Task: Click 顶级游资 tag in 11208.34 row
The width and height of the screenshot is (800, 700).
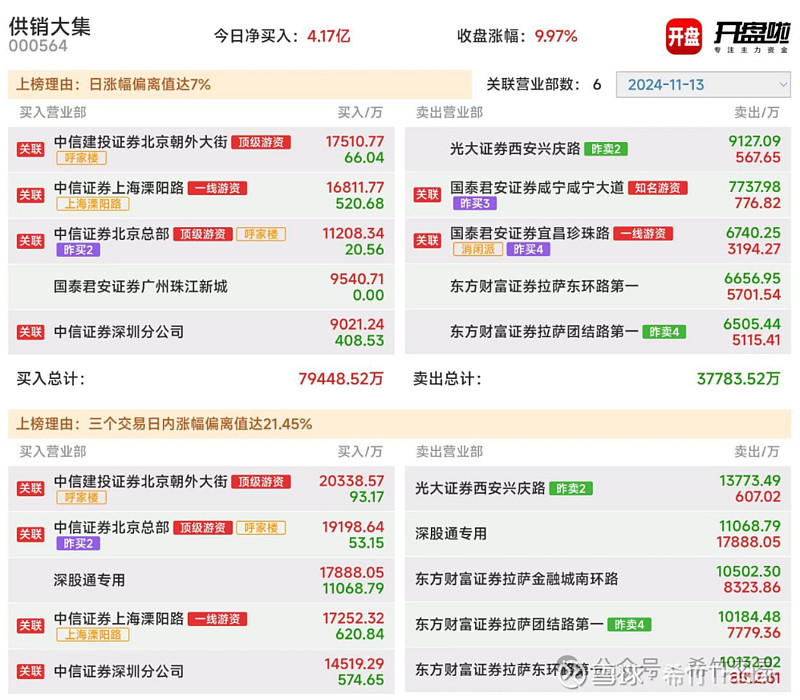Action: pos(203,234)
